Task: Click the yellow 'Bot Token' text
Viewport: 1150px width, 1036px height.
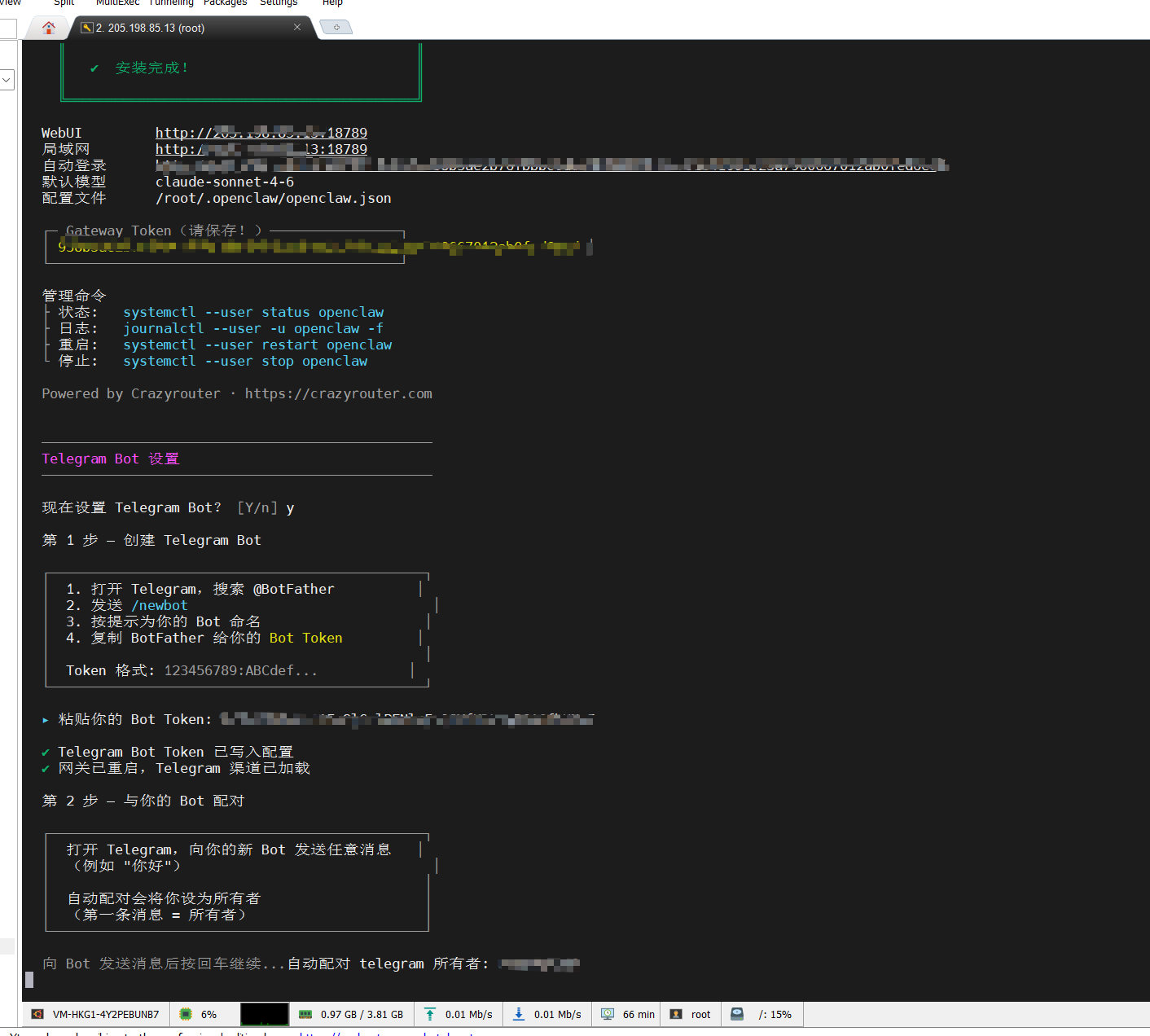Action: (306, 638)
